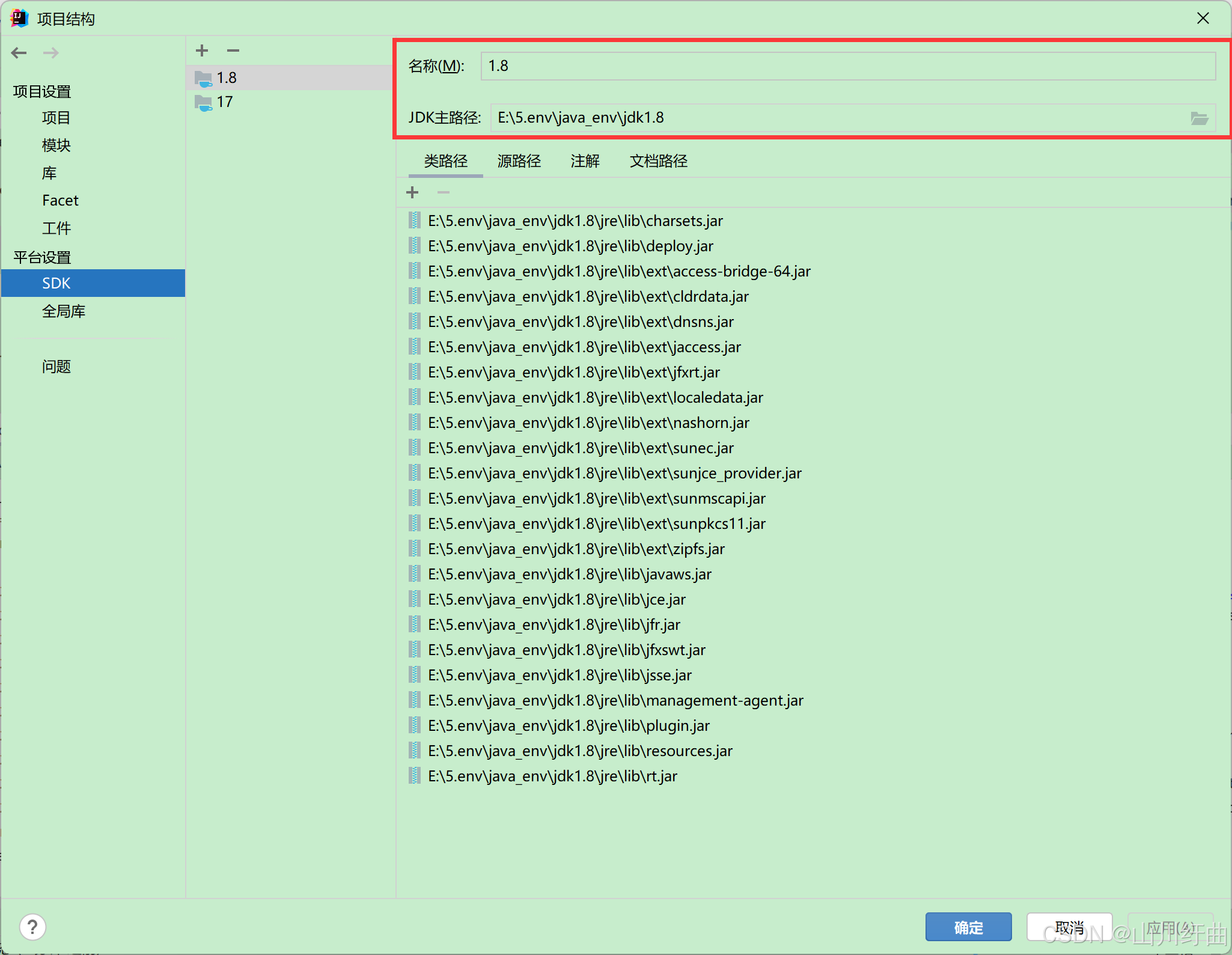
Task: Select the 1.8 SDK entry
Action: click(x=227, y=78)
